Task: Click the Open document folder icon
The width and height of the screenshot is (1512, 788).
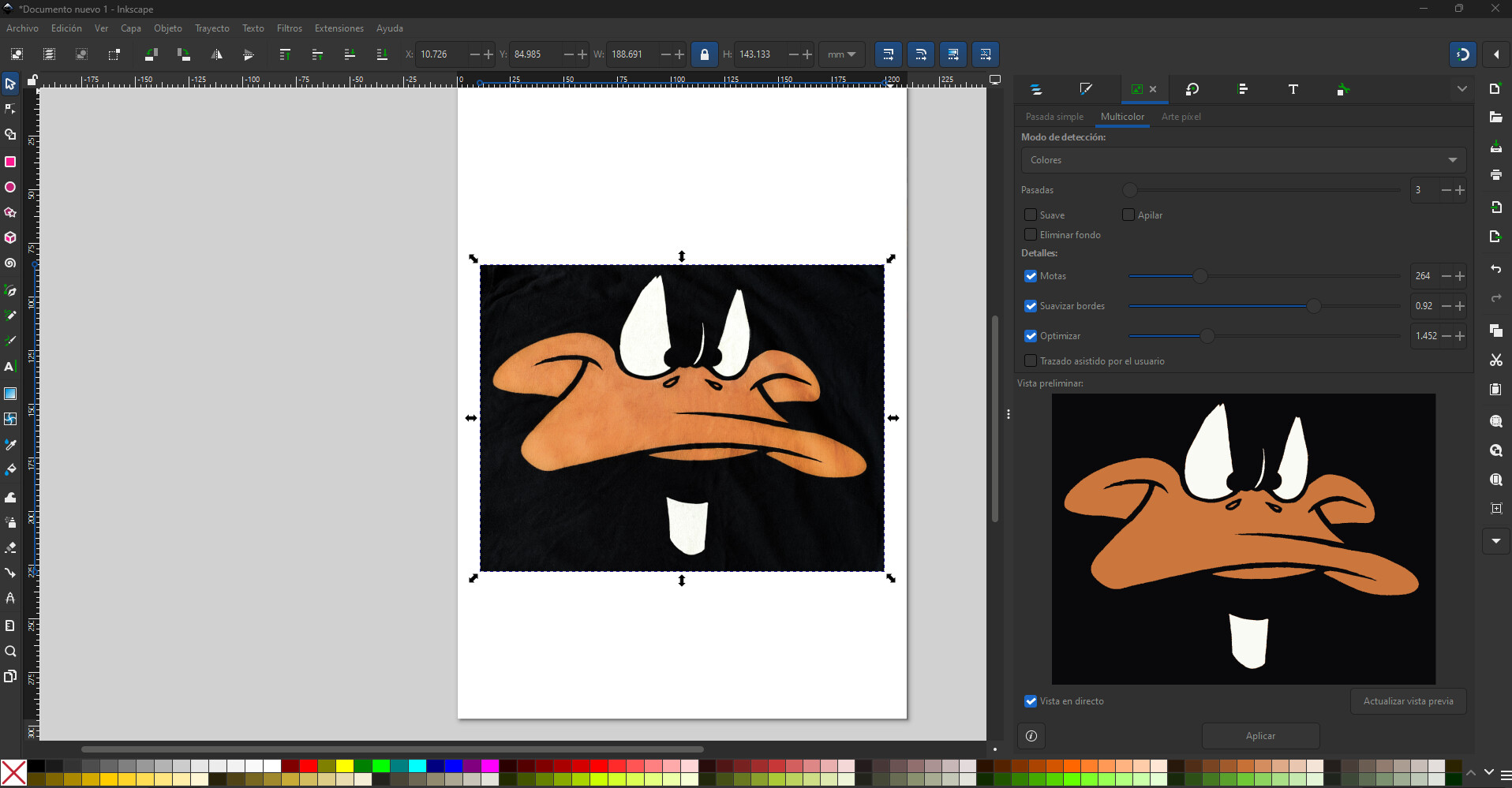Action: 1495,117
